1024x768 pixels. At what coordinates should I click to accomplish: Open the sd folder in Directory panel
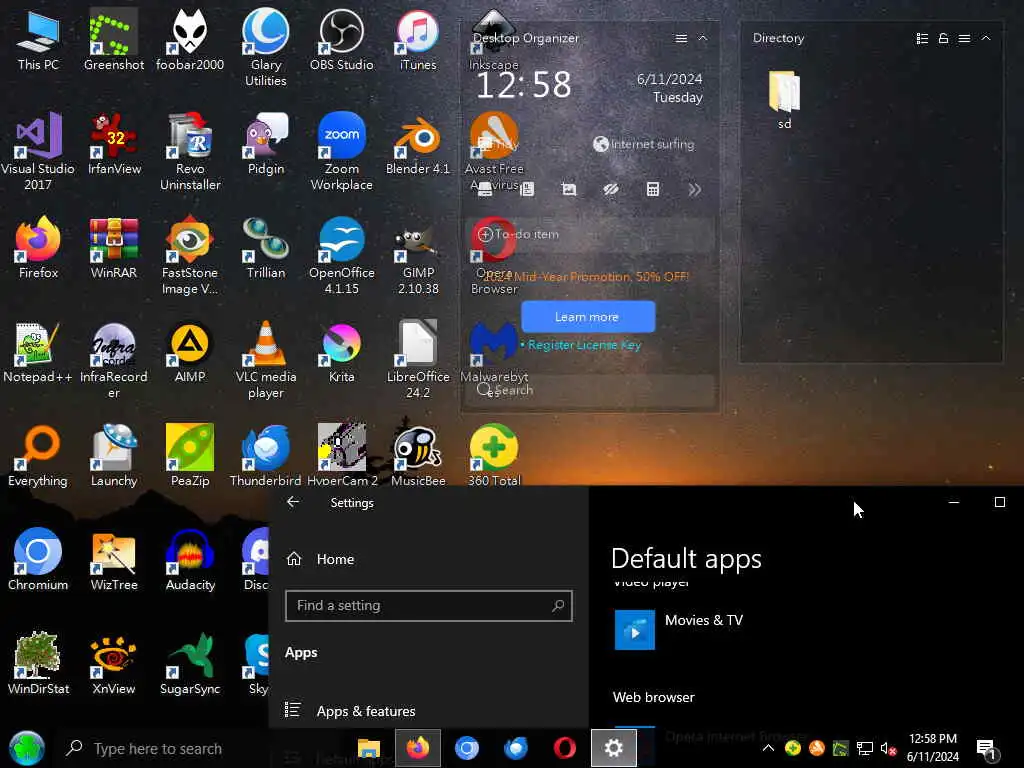point(784,100)
